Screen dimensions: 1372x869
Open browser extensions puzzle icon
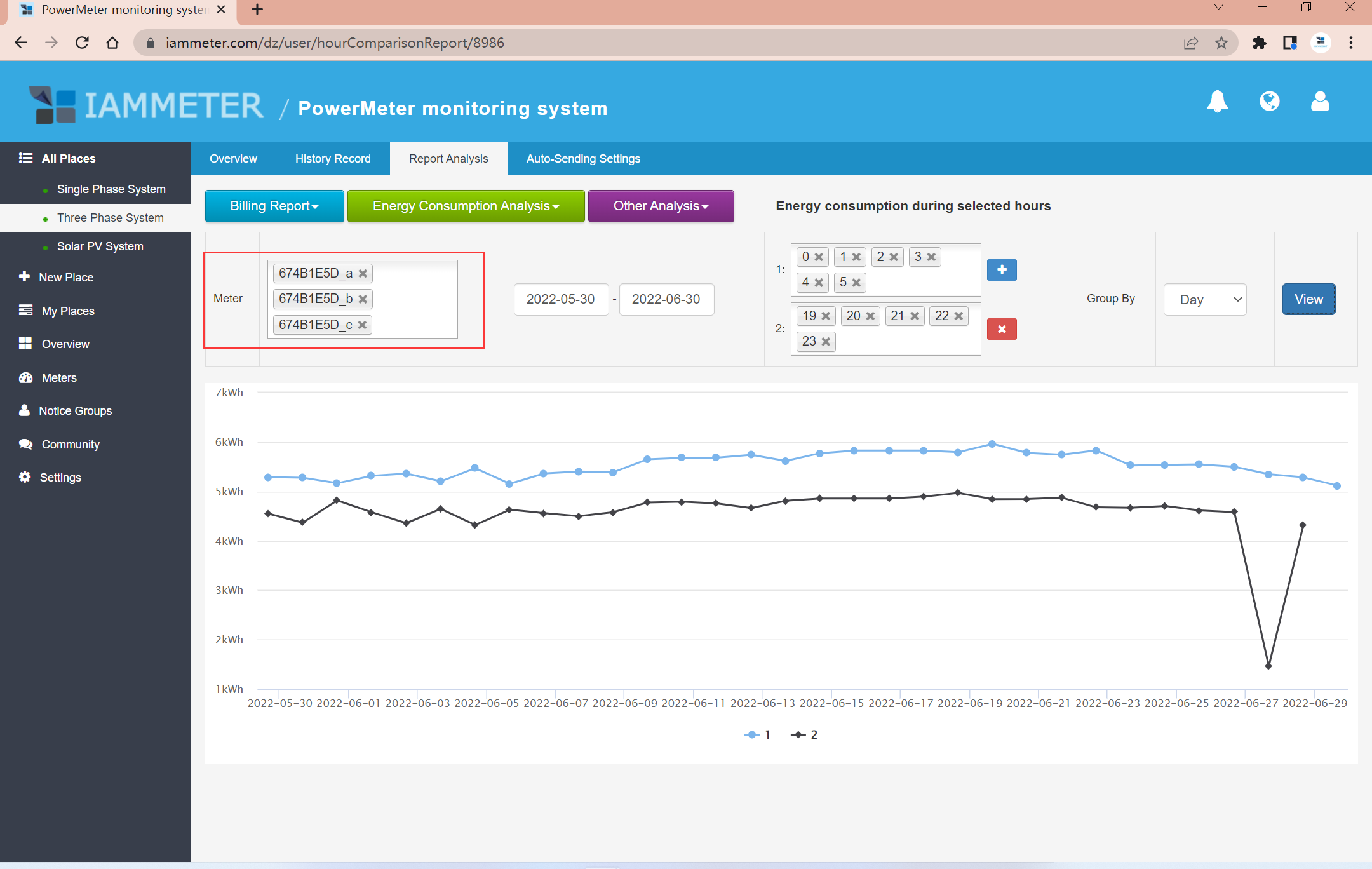point(1259,43)
